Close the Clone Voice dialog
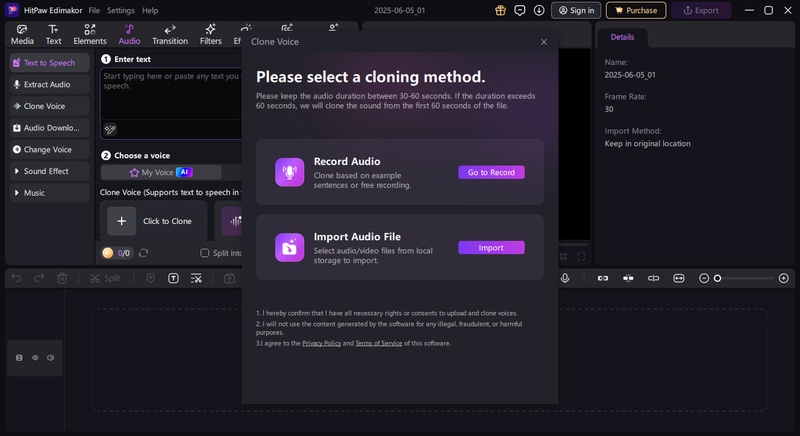 [544, 42]
